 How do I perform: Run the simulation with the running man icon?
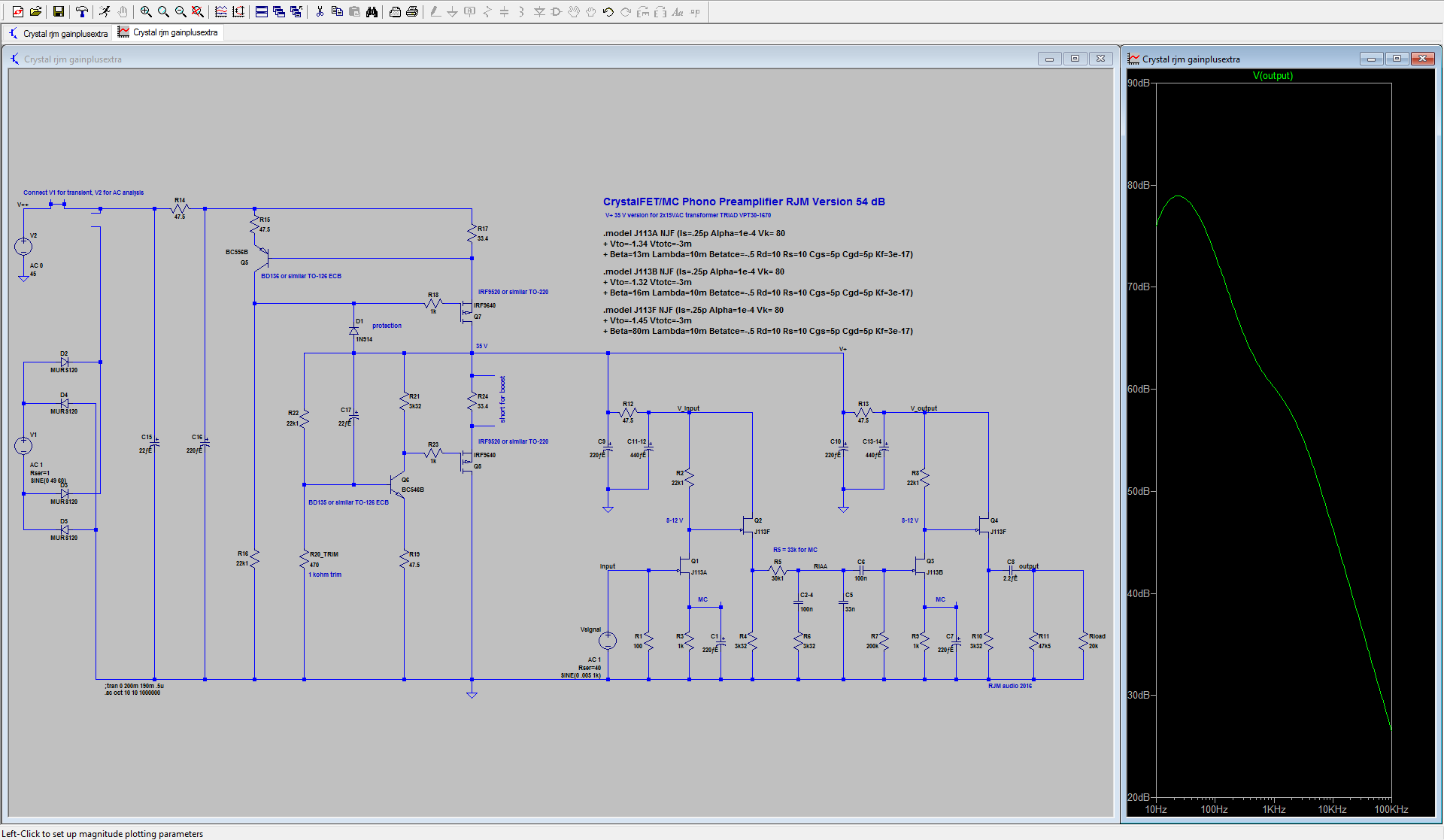tap(105, 11)
